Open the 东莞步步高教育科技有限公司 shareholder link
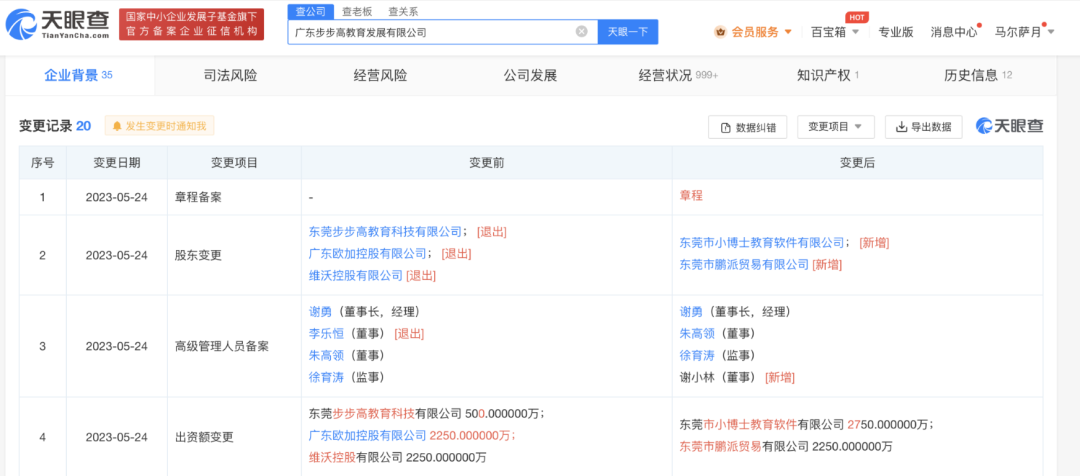Image resolution: width=1080 pixels, height=476 pixels. [386, 231]
